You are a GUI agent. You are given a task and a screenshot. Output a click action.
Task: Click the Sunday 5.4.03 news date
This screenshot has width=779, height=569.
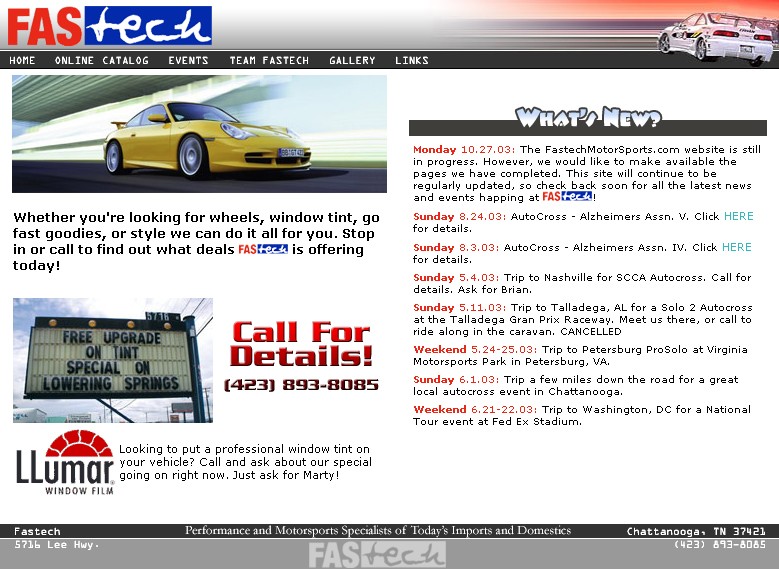pyautogui.click(x=456, y=278)
